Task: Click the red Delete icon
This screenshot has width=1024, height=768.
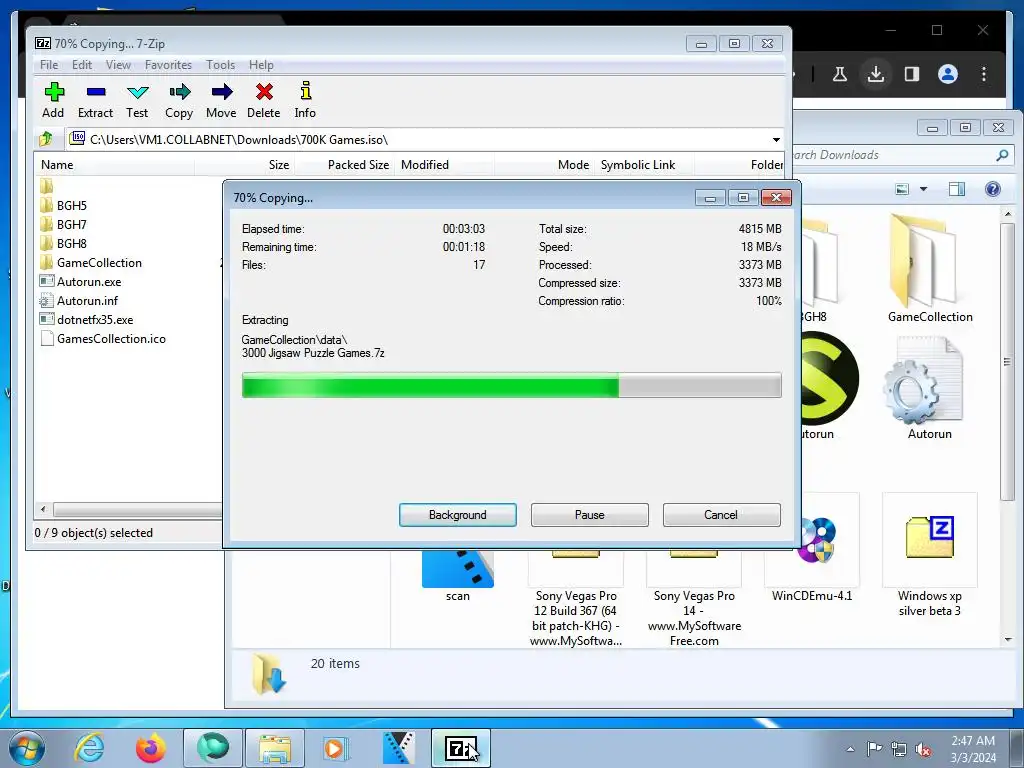Action: [x=264, y=100]
